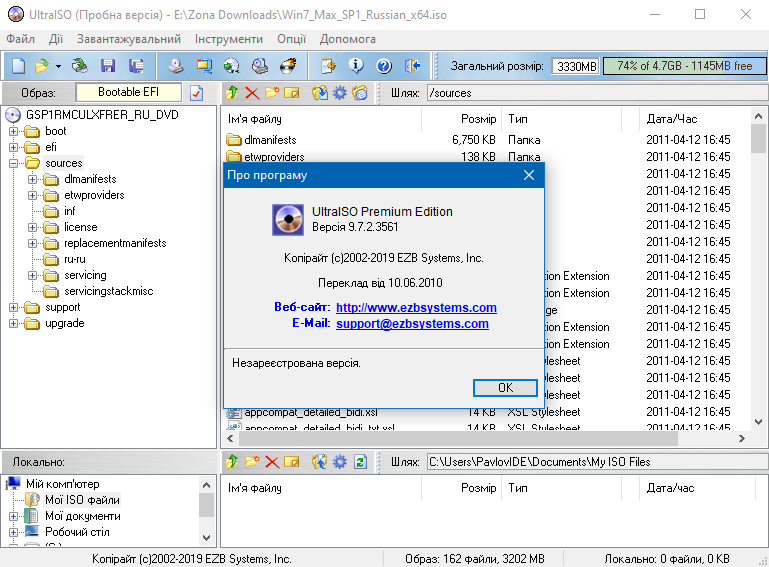Create new folder in local pane

[252, 462]
